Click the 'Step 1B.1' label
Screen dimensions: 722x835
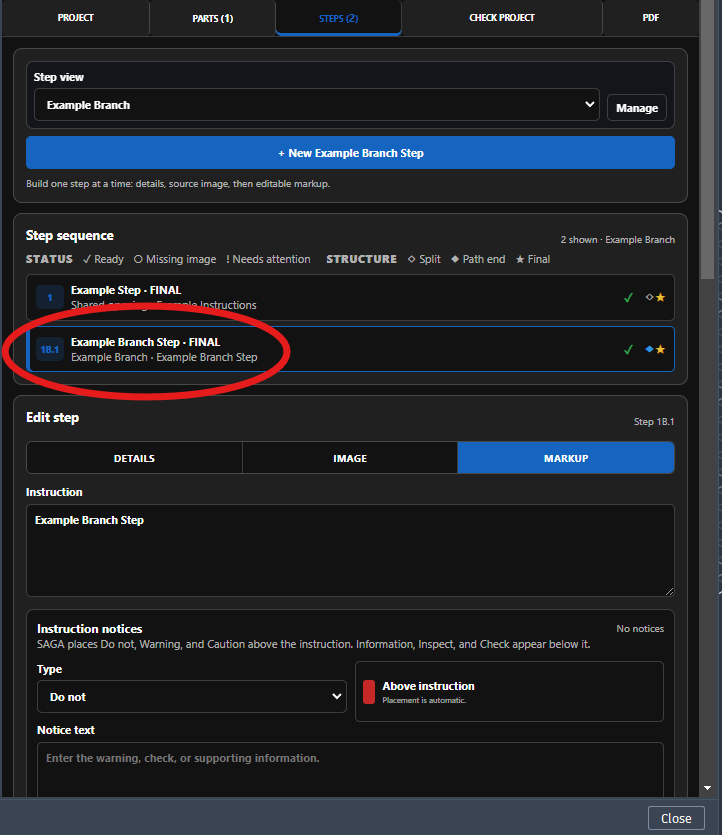coord(654,422)
